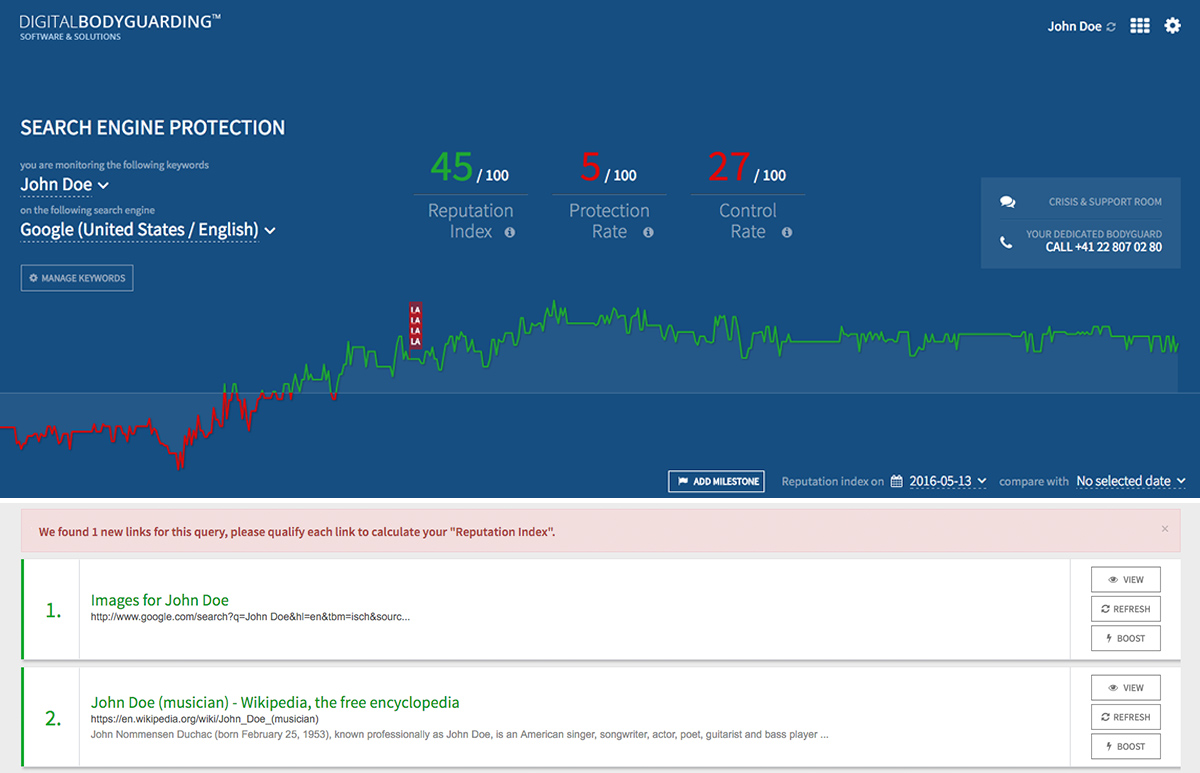Click Refresh for Images for John Doe
The image size is (1200, 773).
1125,609
